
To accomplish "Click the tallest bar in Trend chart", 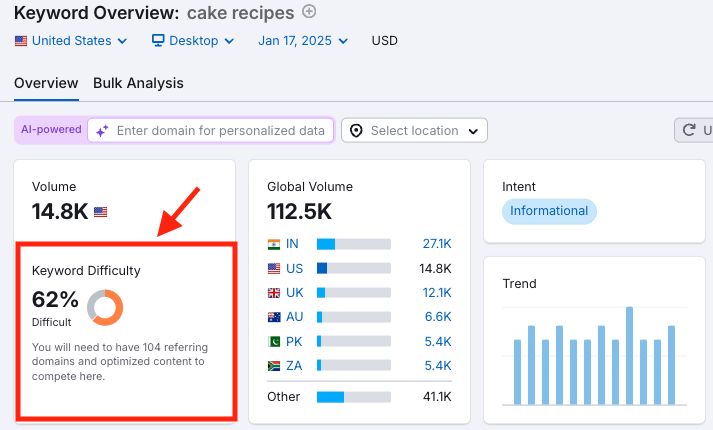I will click(629, 356).
